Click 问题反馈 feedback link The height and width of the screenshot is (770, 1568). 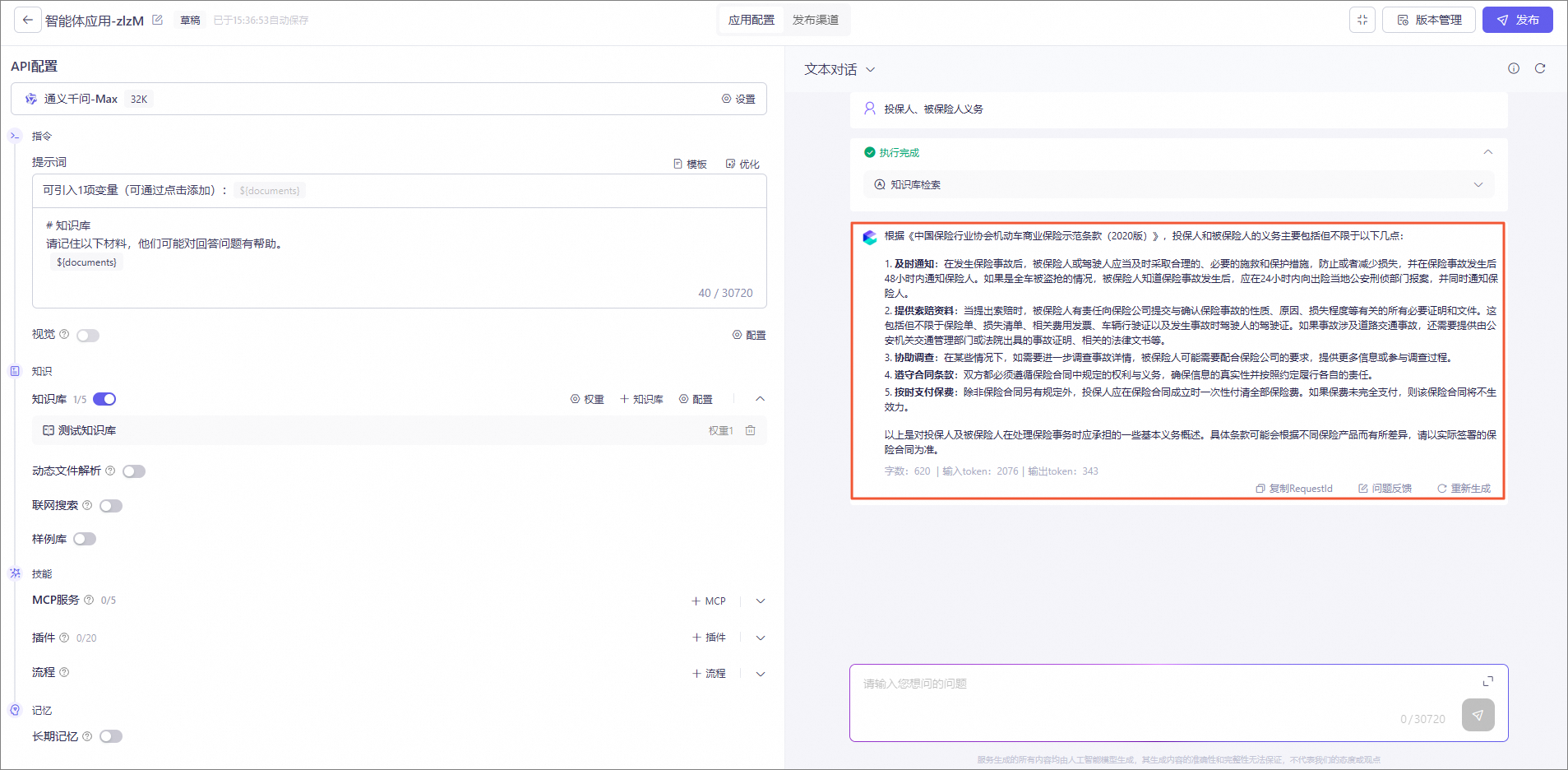point(1385,489)
